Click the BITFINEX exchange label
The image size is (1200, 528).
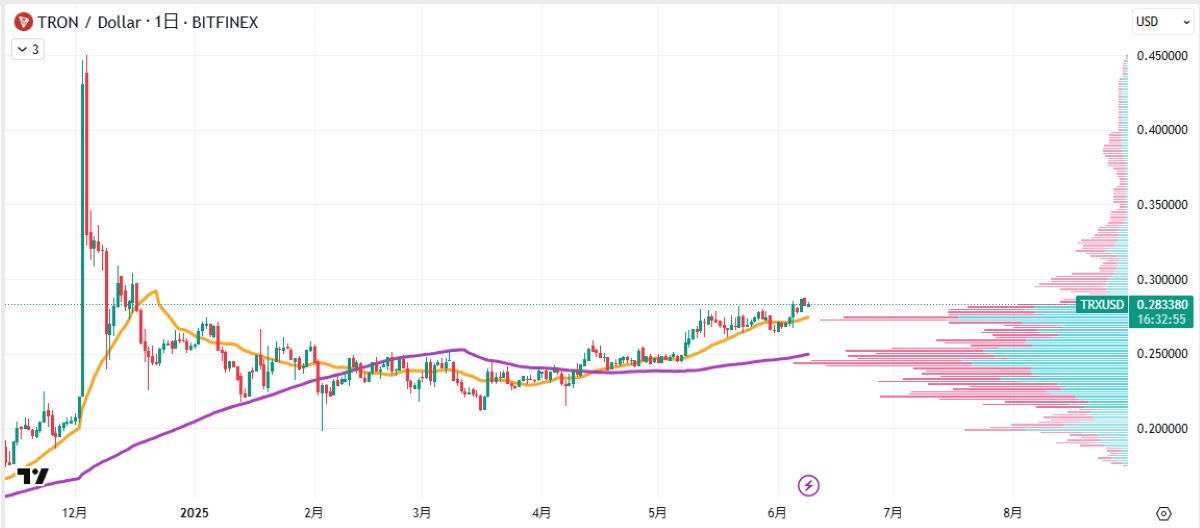point(225,21)
